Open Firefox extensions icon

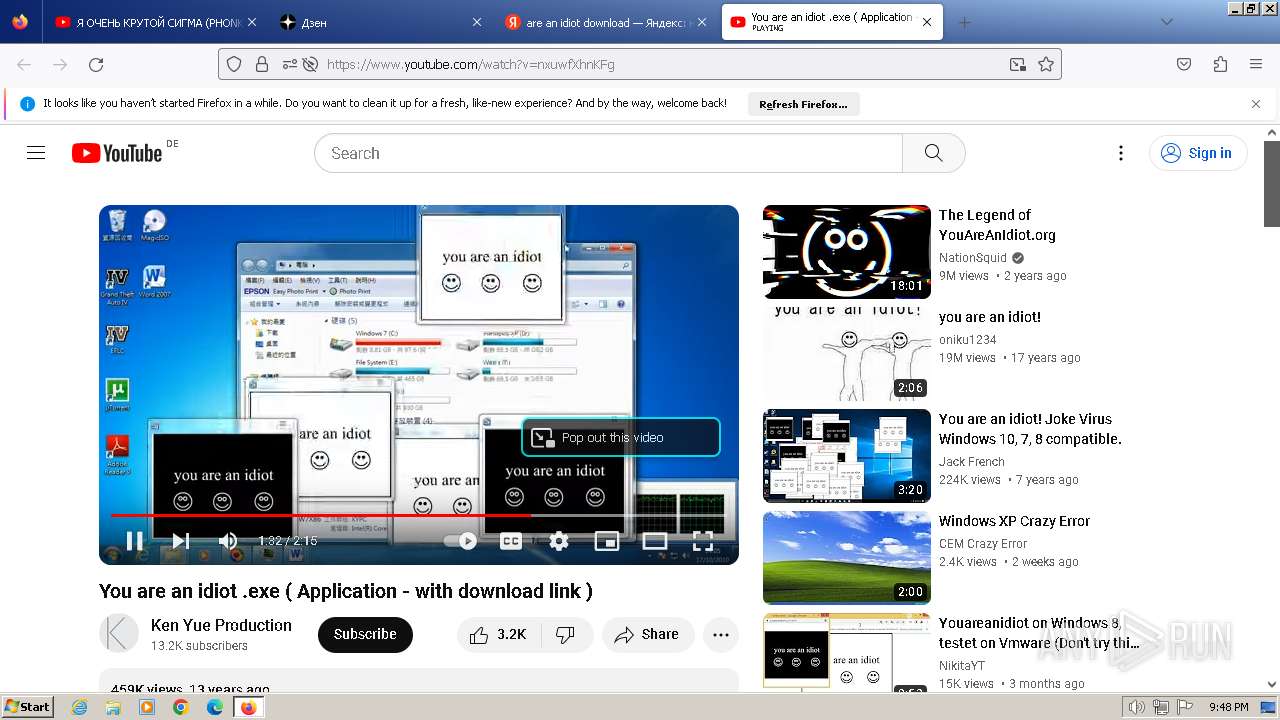tap(1220, 64)
